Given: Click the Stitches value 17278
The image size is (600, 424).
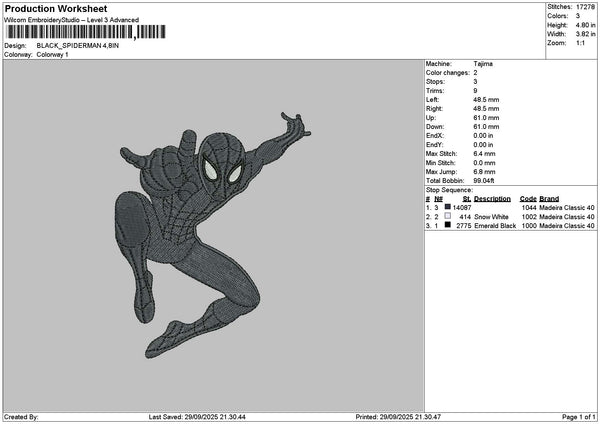Looking at the screenshot, I should pyautogui.click(x=585, y=7).
